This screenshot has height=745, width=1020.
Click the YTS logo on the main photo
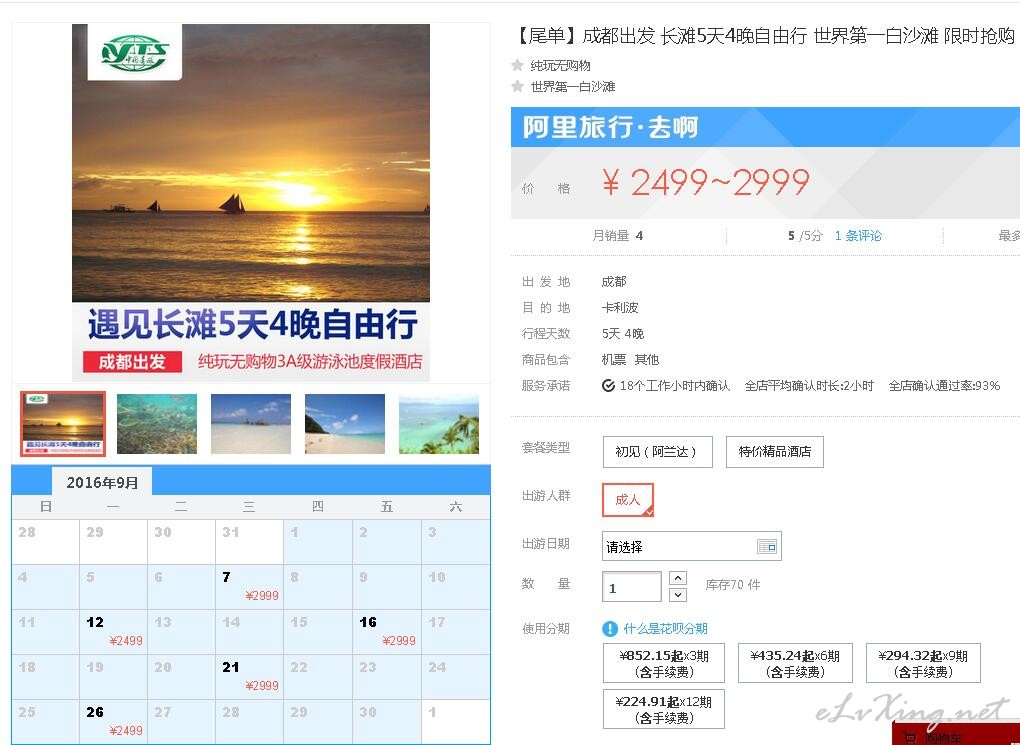point(135,52)
